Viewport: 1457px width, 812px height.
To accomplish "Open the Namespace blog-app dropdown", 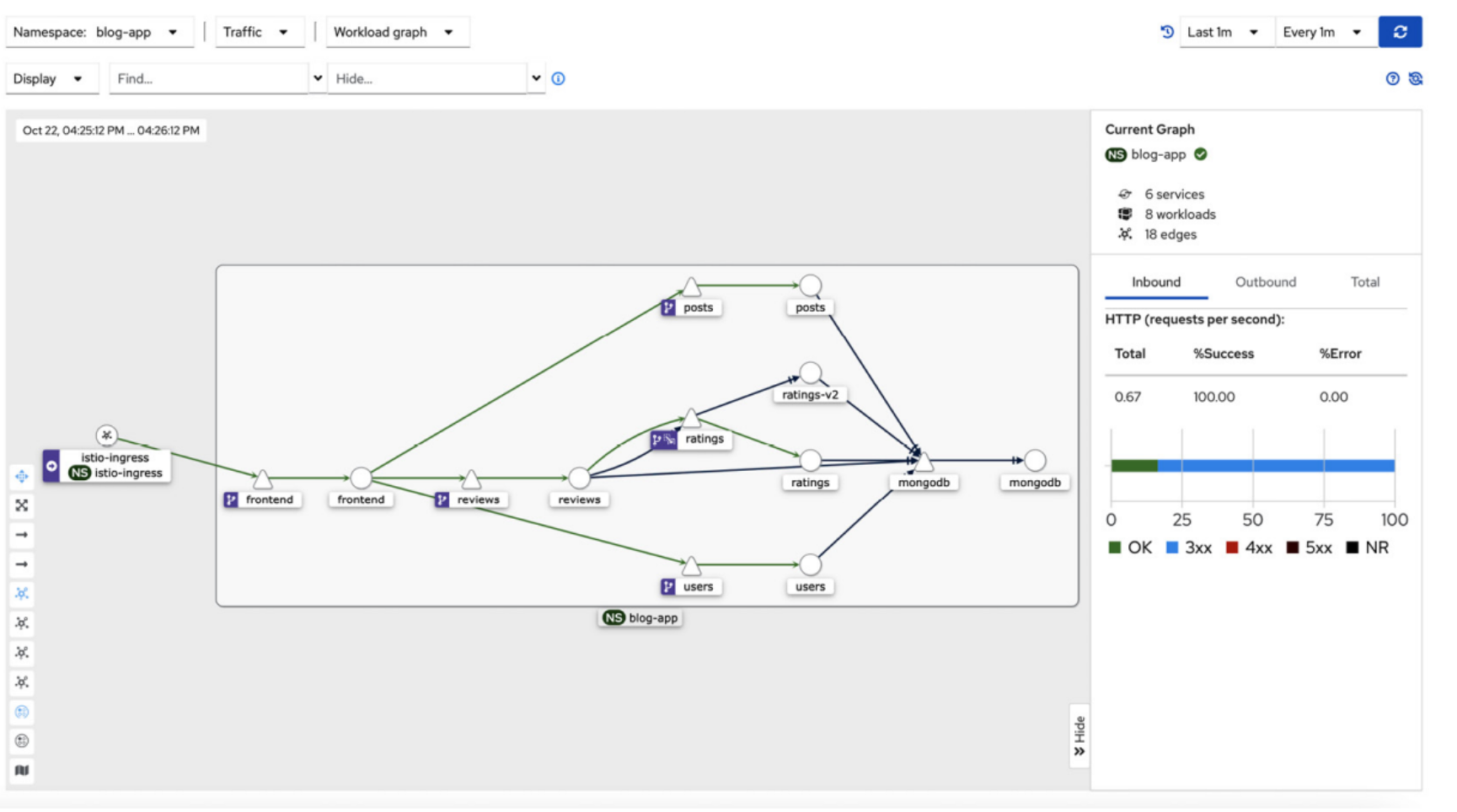I will click(x=98, y=32).
